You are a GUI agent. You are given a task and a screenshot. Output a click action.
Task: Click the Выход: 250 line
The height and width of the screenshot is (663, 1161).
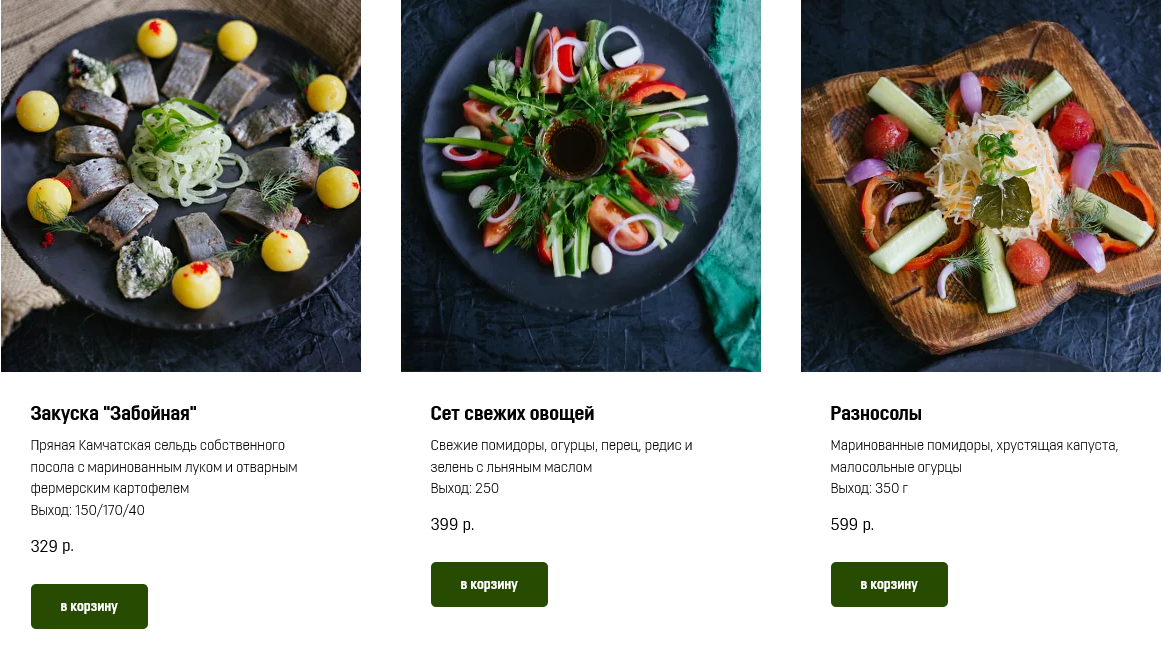(x=465, y=488)
